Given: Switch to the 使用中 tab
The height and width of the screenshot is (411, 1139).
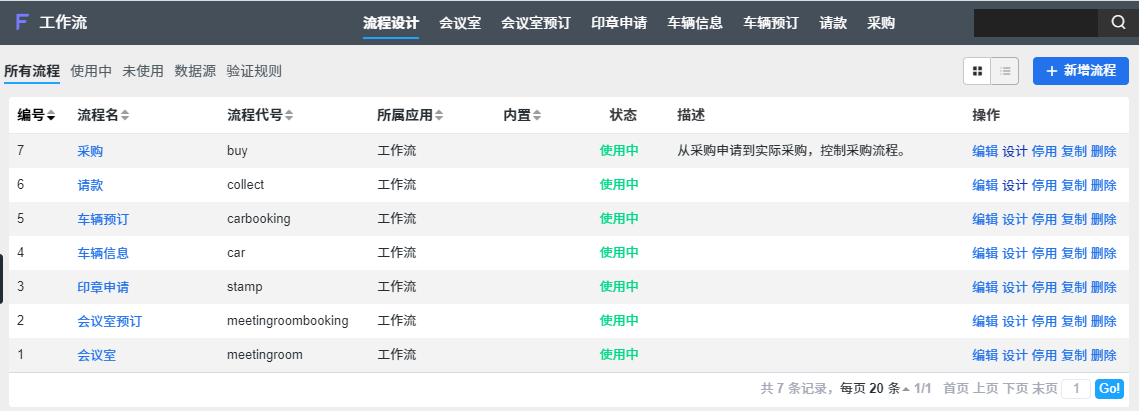Looking at the screenshot, I should coord(91,71).
